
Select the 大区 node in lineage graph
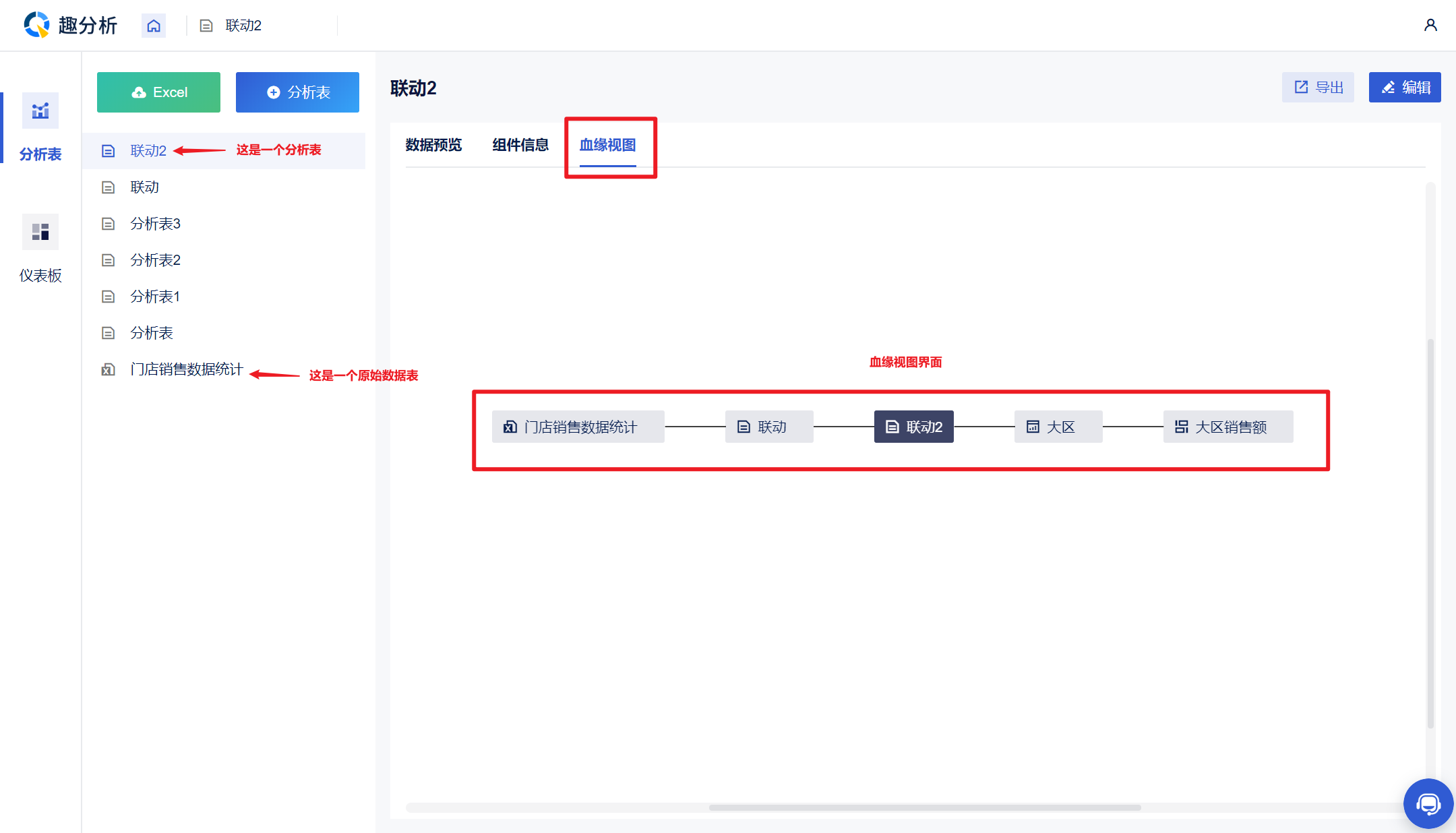1058,427
